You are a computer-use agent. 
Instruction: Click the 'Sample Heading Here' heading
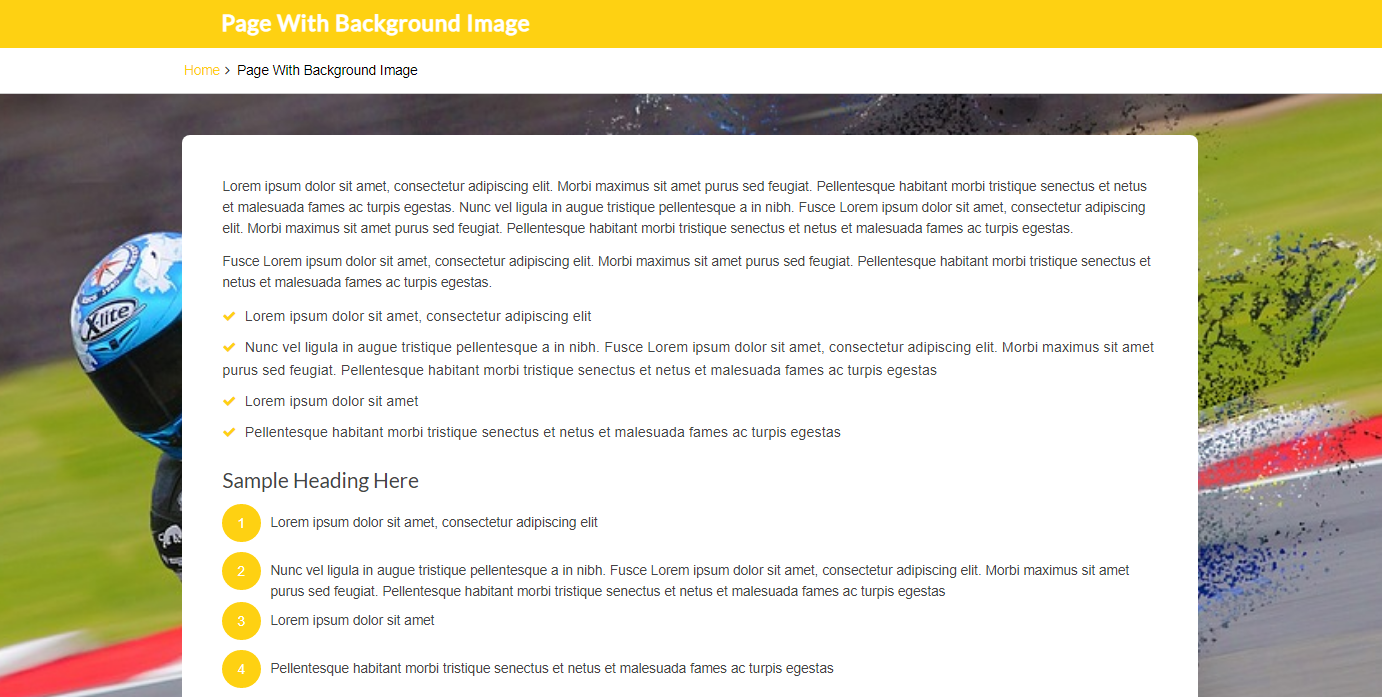tap(320, 481)
